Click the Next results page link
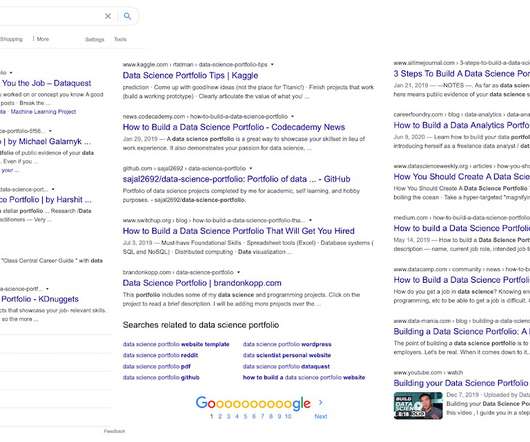The image size is (530, 442). [321, 416]
